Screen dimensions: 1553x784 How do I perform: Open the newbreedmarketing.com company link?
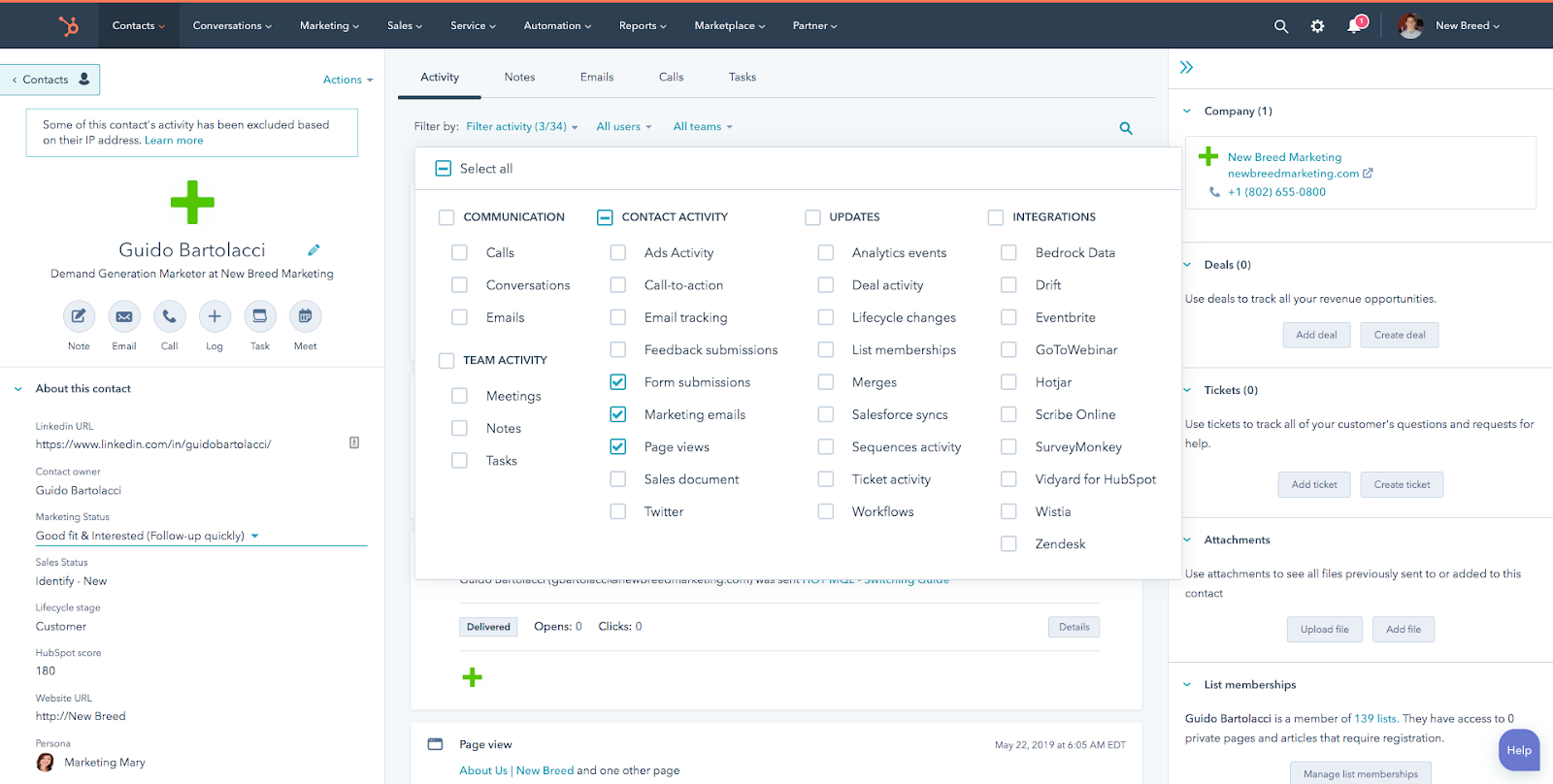click(1293, 174)
